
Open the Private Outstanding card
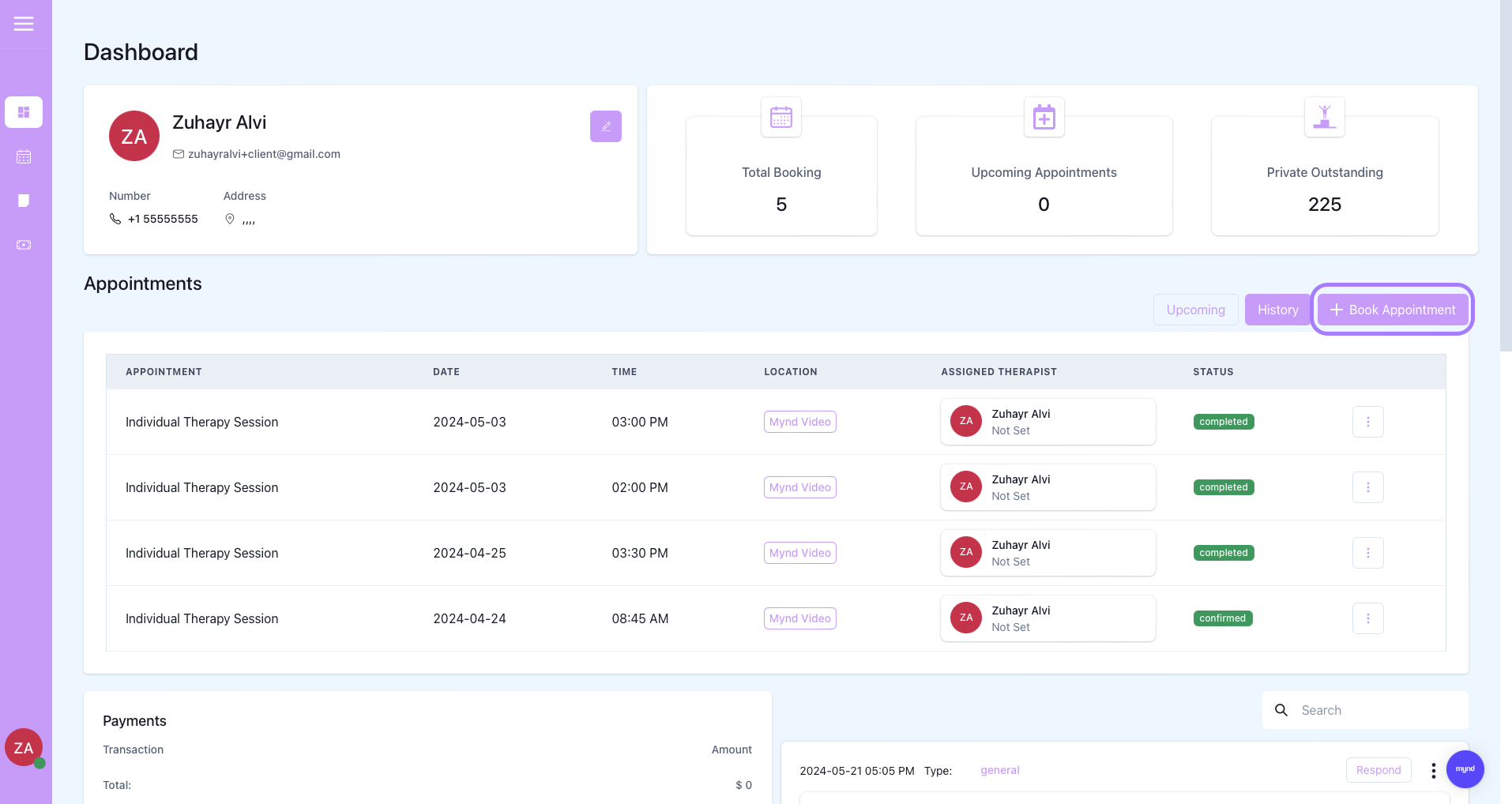[x=1325, y=176]
